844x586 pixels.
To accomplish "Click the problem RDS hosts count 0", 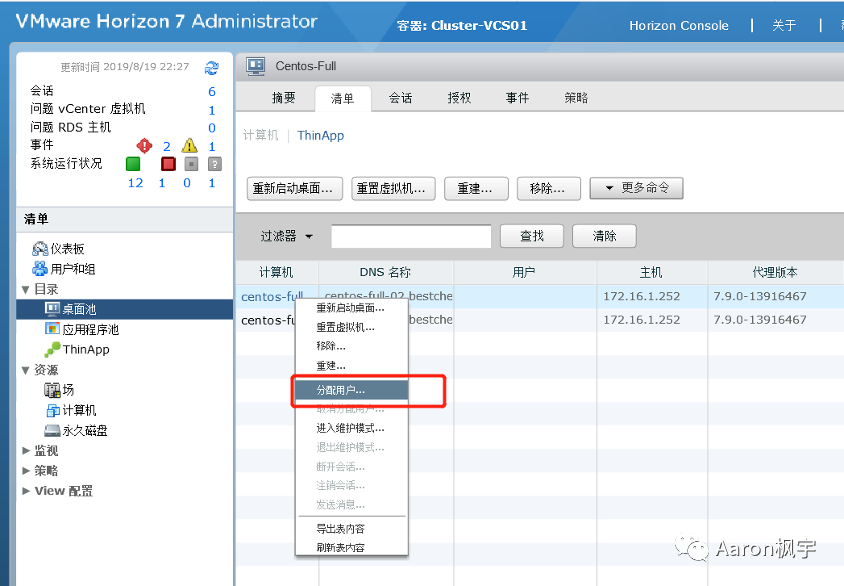I will coord(212,128).
